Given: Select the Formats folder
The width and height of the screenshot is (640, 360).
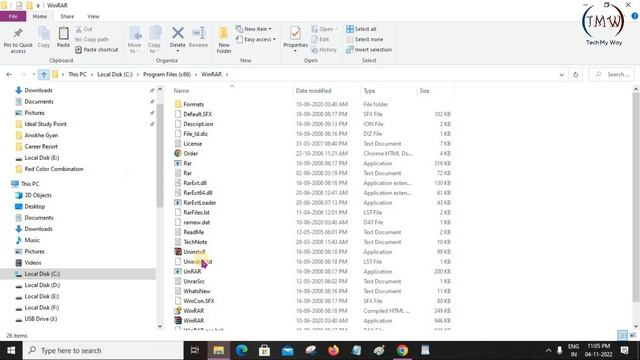Looking at the screenshot, I should [x=193, y=104].
